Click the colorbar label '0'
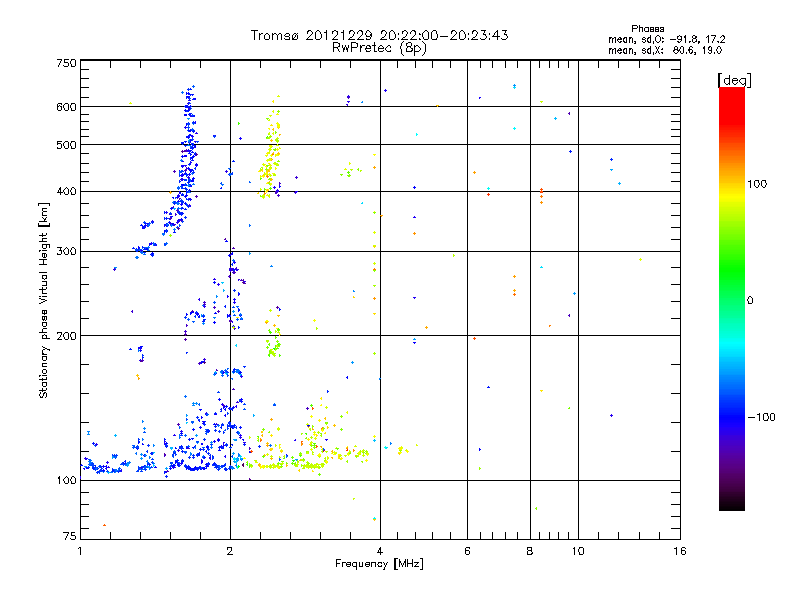Viewport: 800px width, 600px height. [x=750, y=301]
